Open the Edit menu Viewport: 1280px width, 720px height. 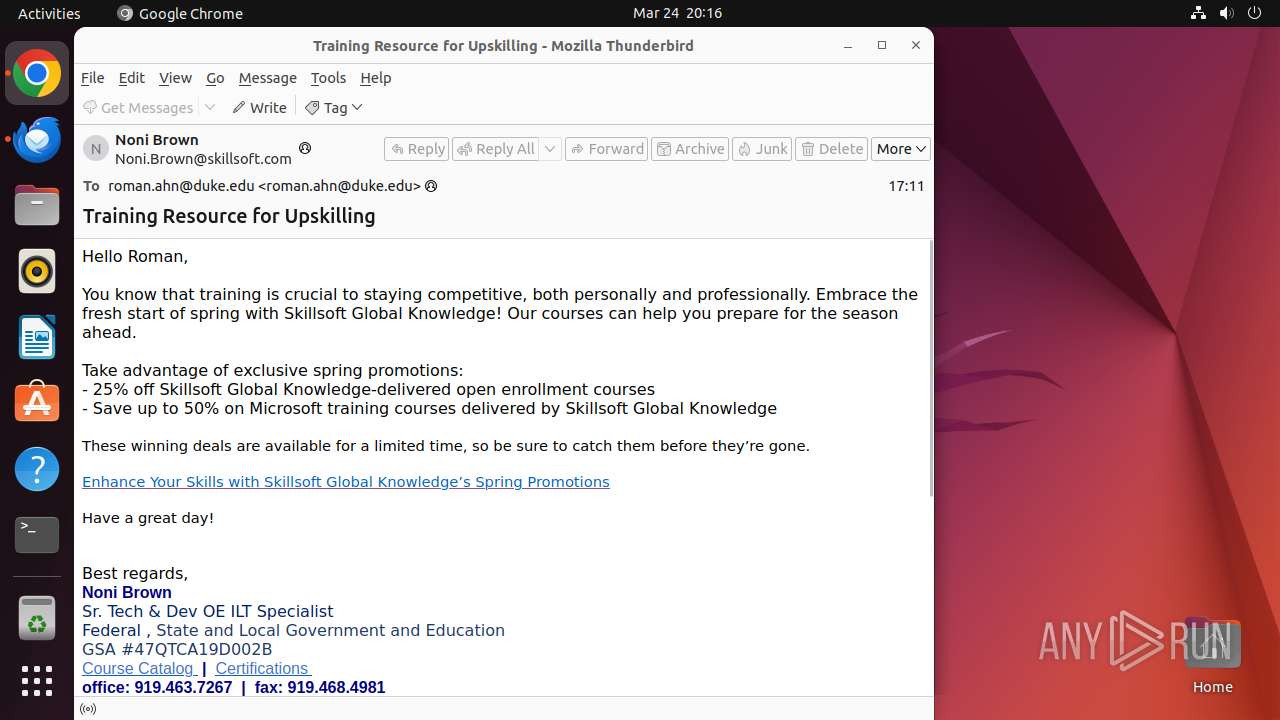[x=131, y=78]
